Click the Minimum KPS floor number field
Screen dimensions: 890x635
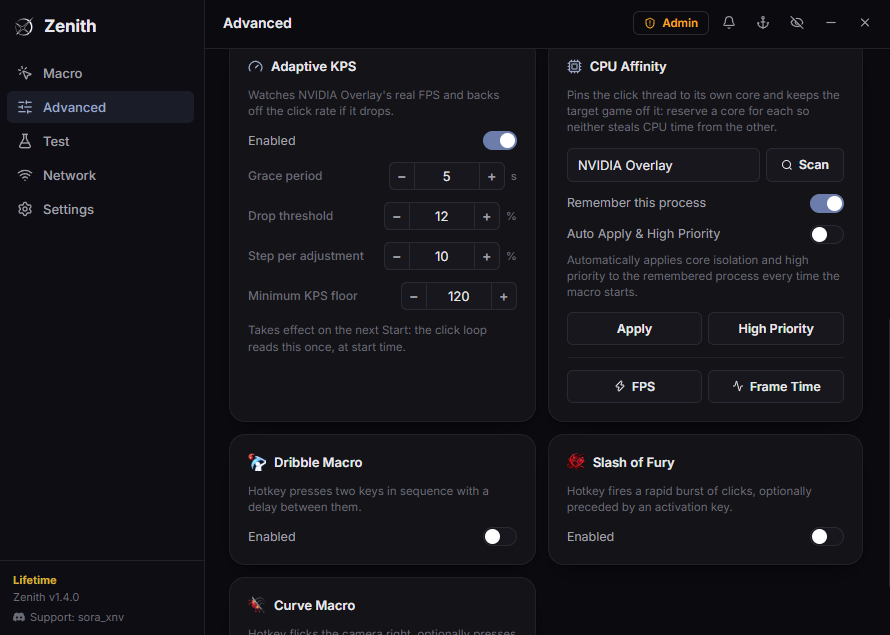459,296
